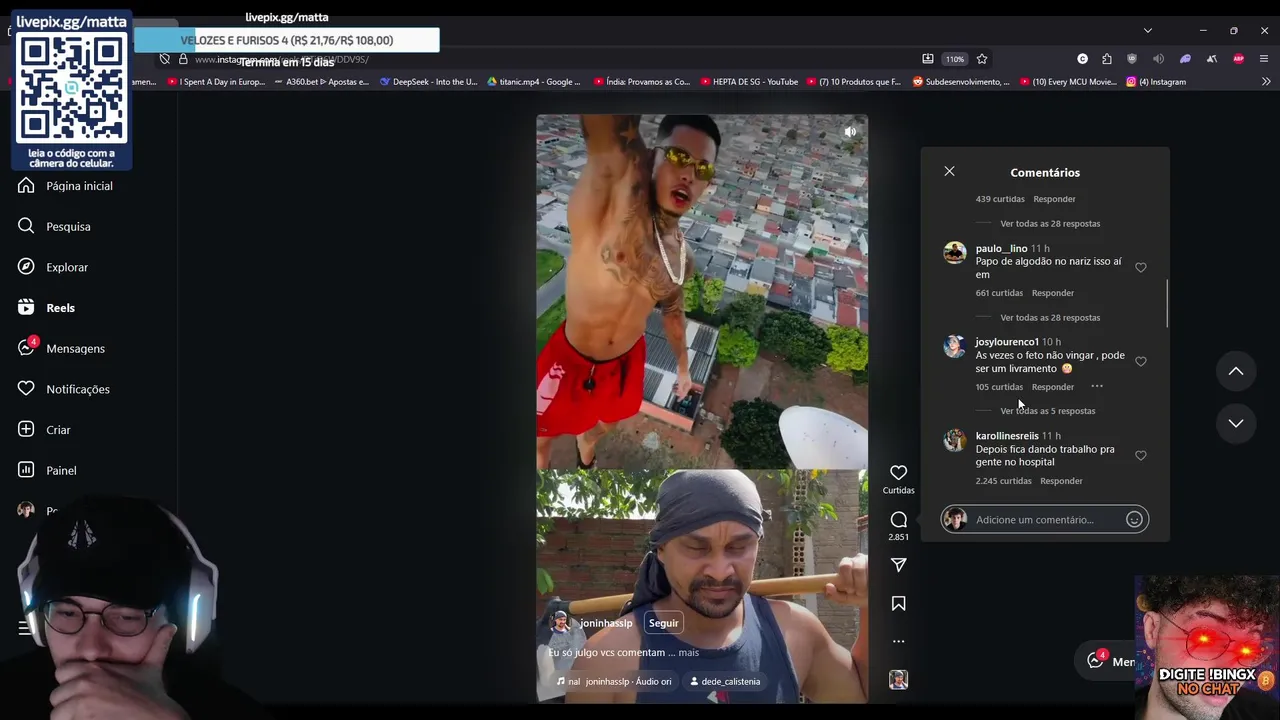Select Reels in the sidebar
Image resolution: width=1280 pixels, height=720 pixels.
tap(46, 308)
